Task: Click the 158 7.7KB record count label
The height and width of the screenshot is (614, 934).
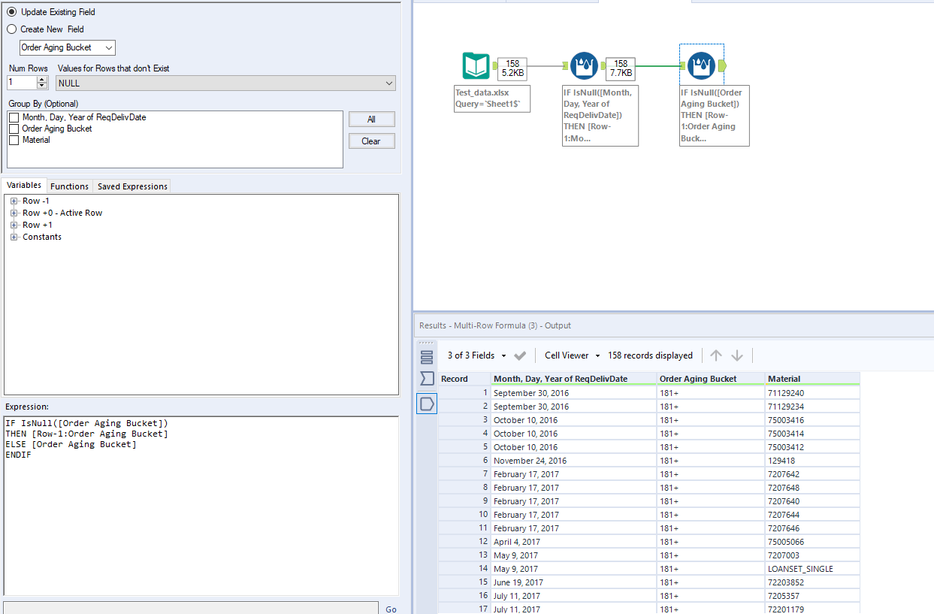Action: pos(621,68)
